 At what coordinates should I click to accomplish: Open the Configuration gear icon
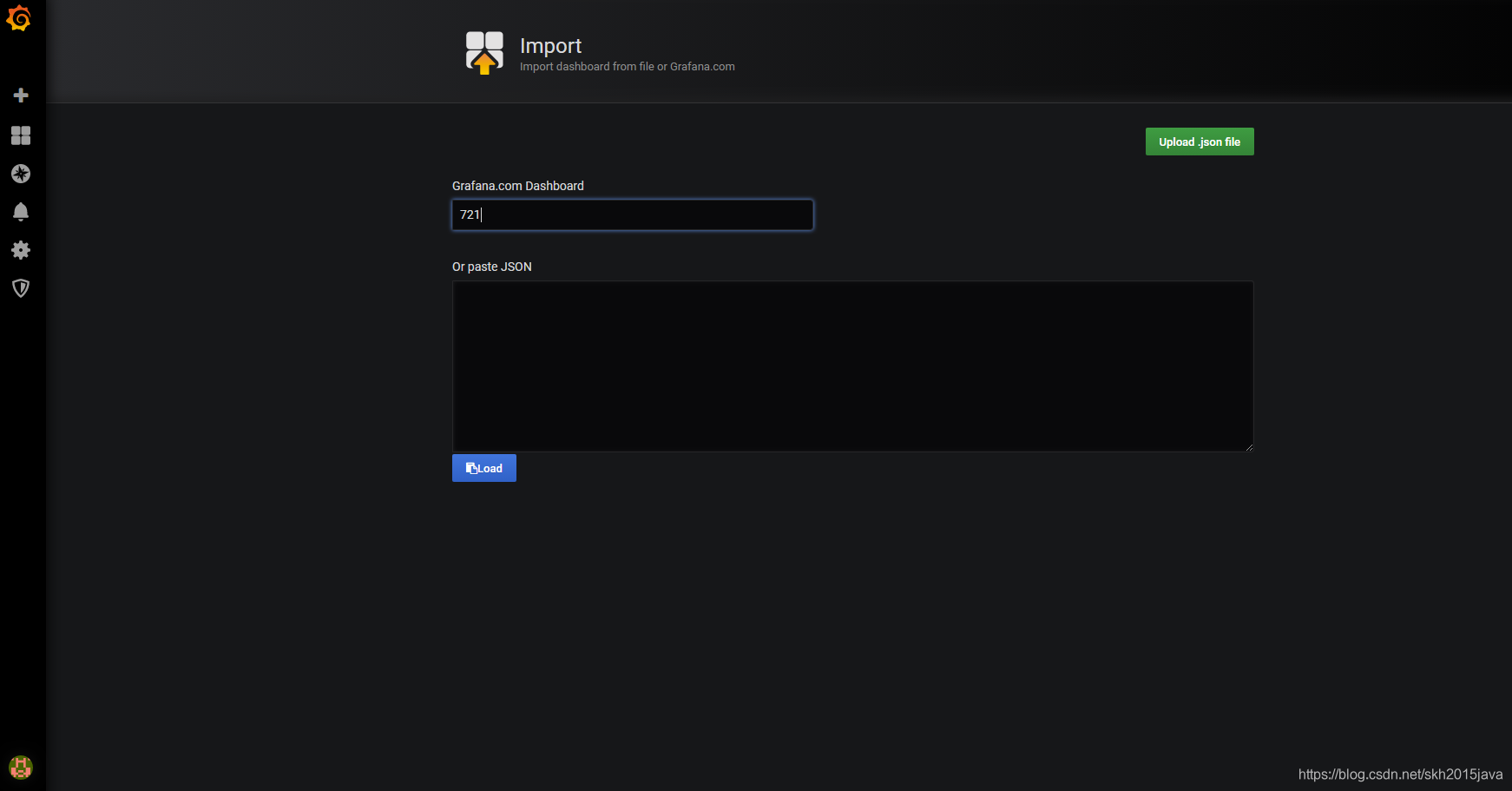click(21, 250)
